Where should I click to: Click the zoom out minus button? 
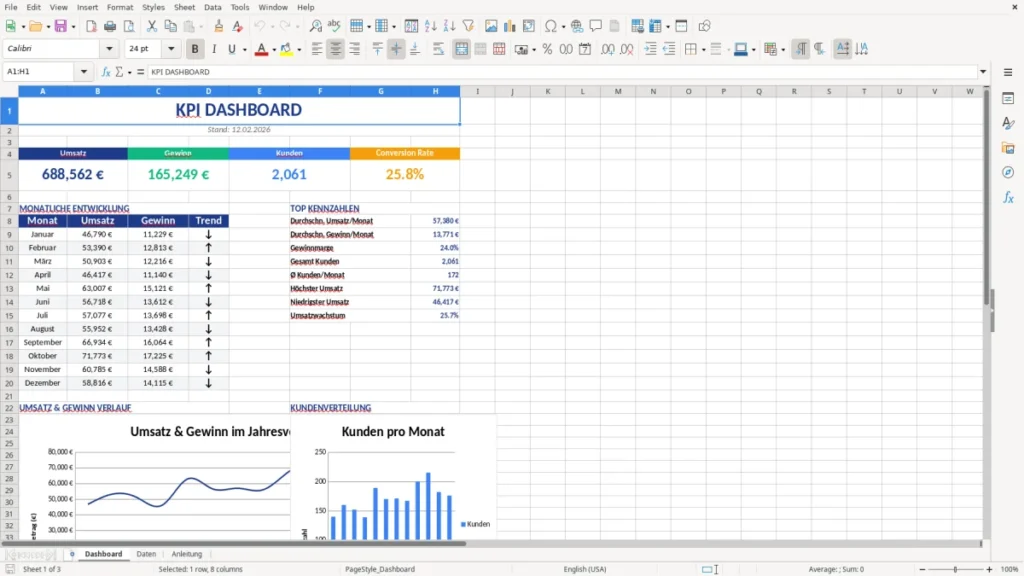click(922, 569)
